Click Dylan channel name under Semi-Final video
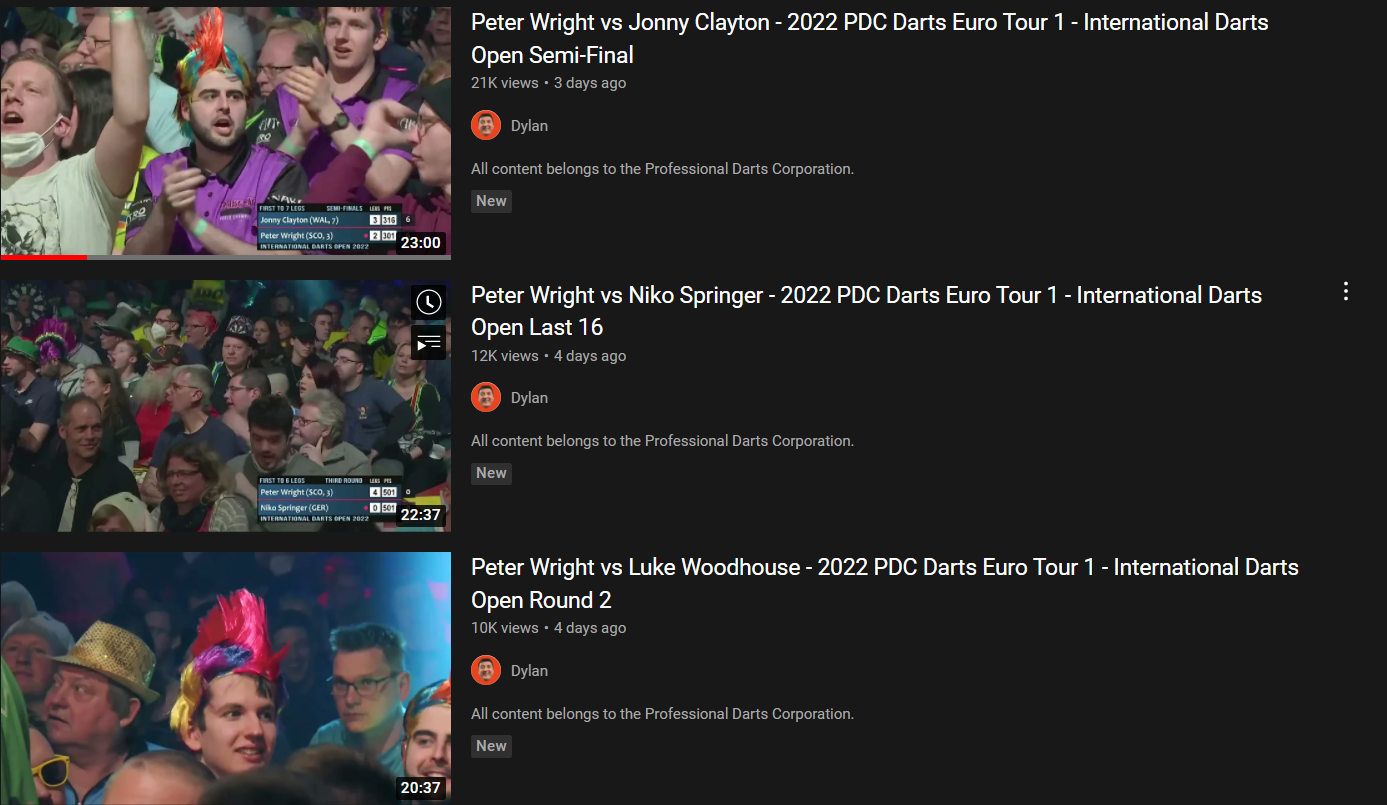This screenshot has height=805, width=1387. point(529,125)
